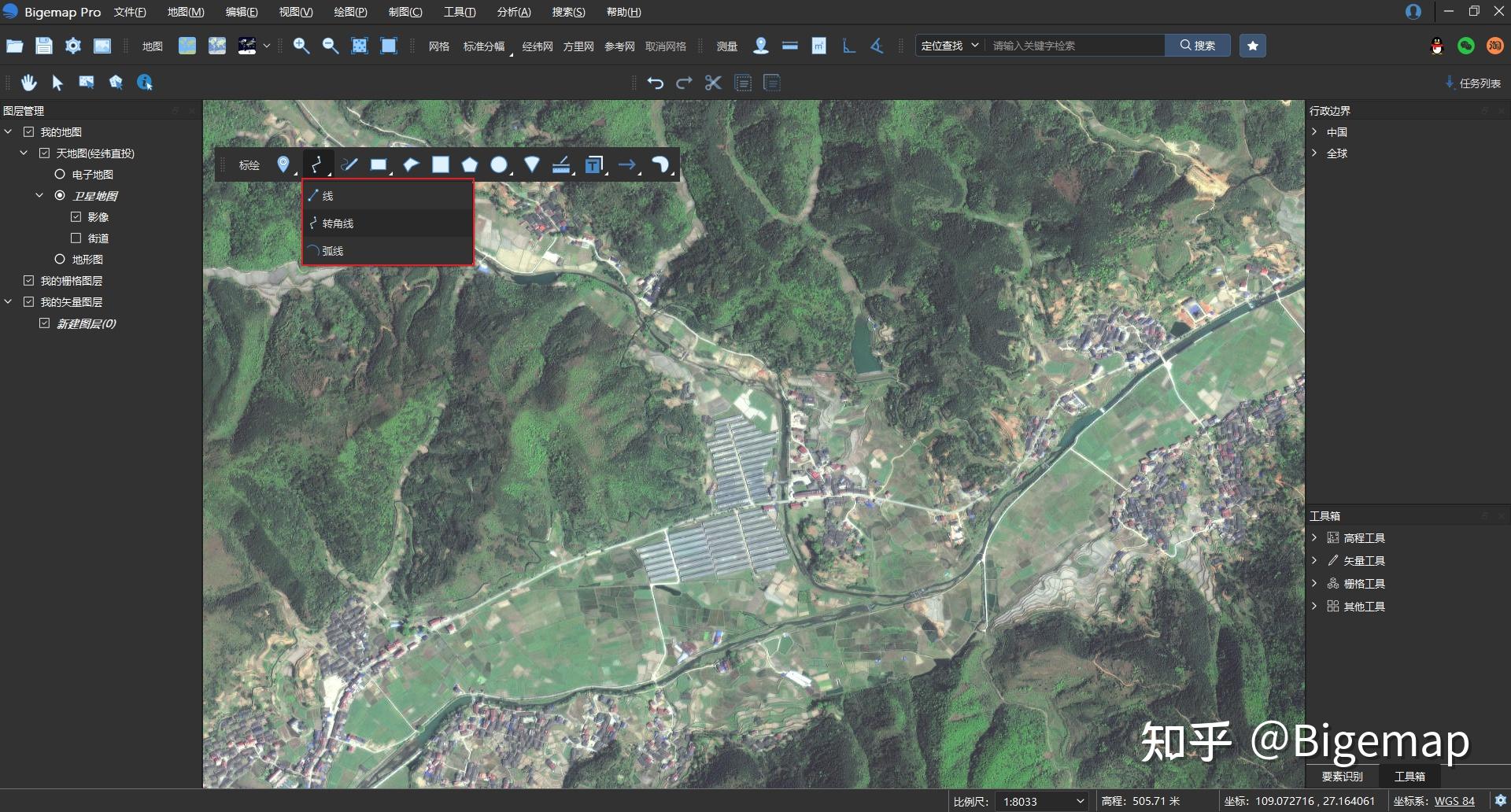The image size is (1511, 812).
Task: Click the 搜索 search button
Action: point(1197,45)
